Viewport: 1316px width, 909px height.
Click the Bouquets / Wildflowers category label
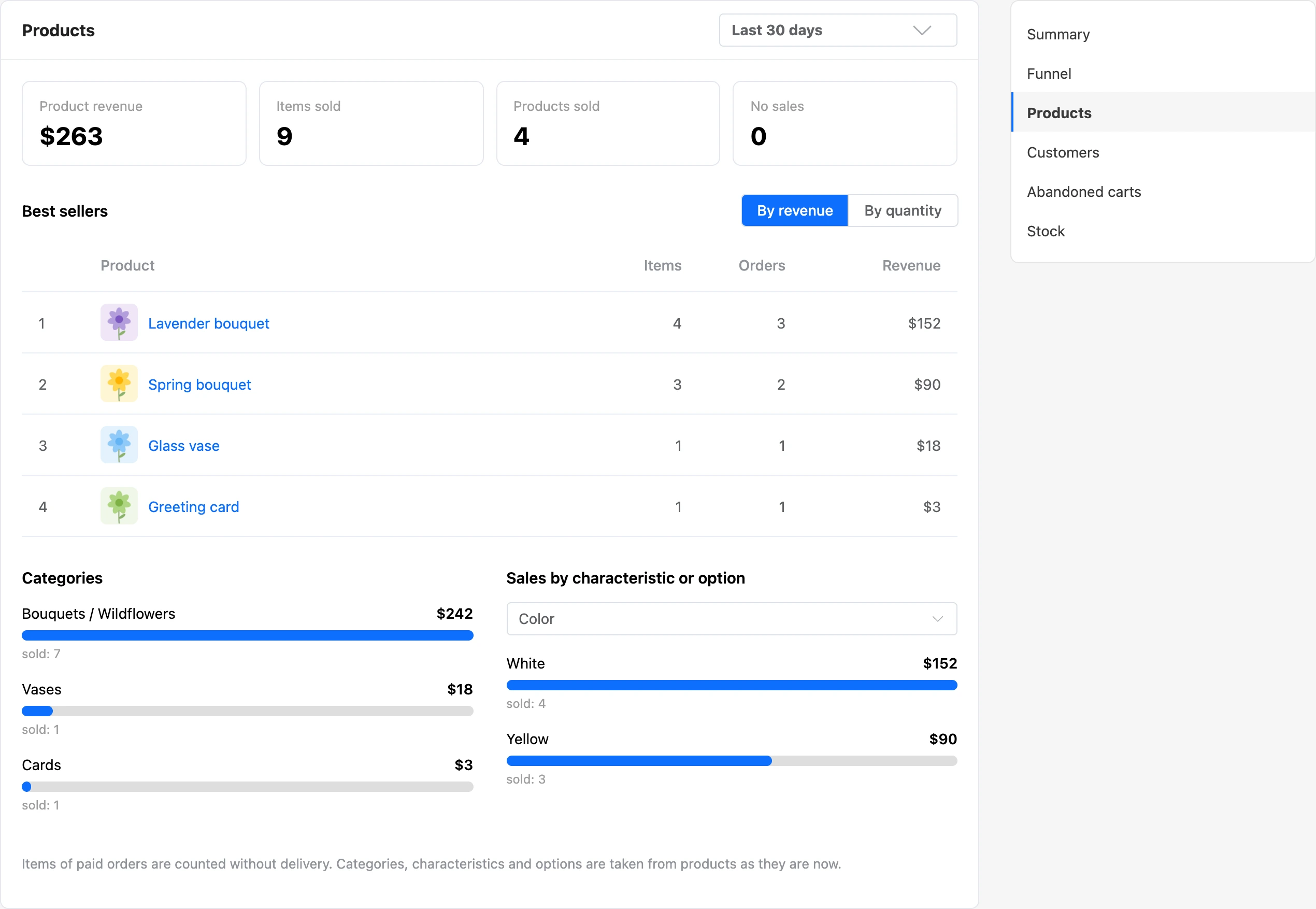(98, 614)
